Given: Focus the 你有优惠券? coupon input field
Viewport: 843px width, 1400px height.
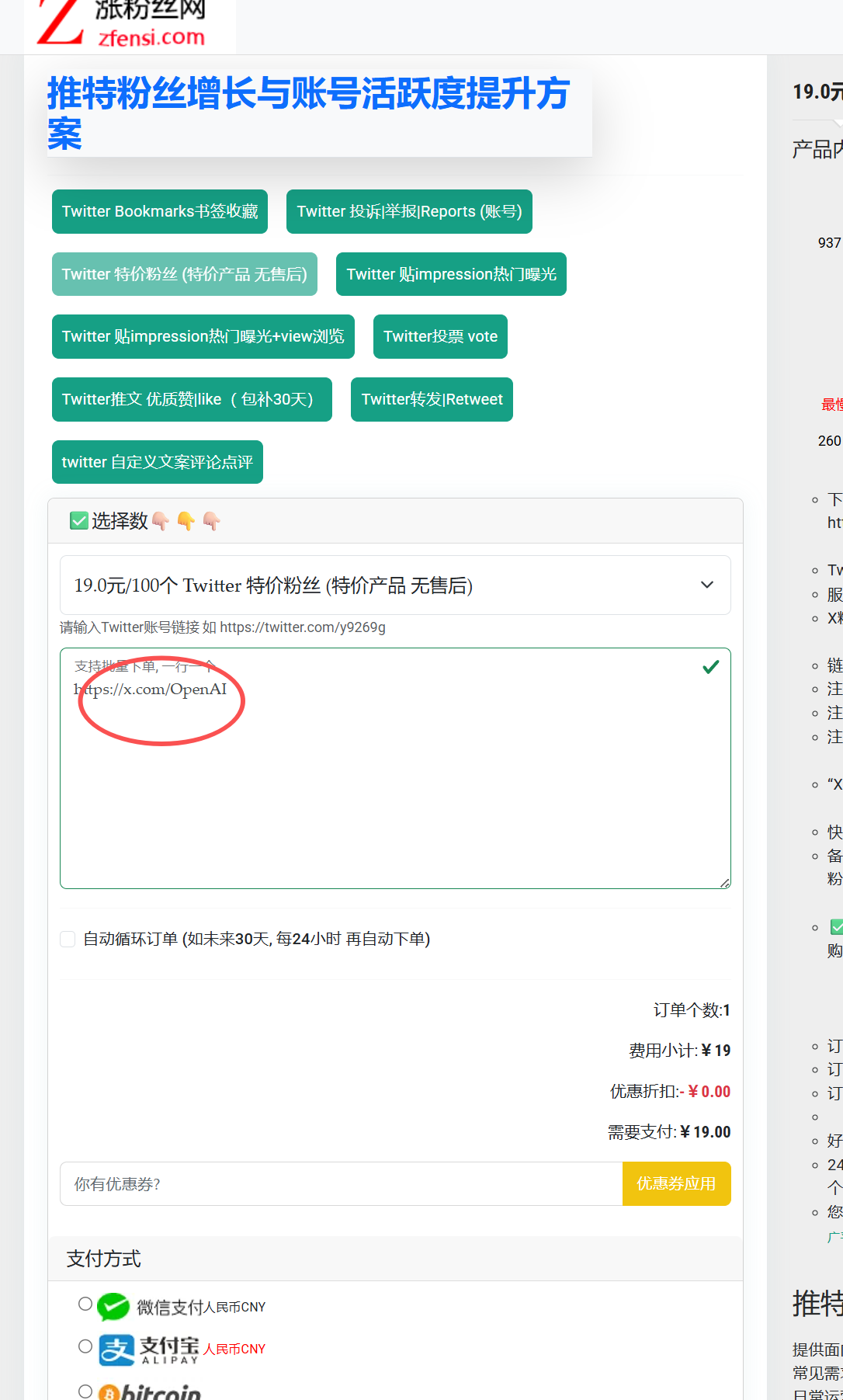Looking at the screenshot, I should tap(341, 1184).
